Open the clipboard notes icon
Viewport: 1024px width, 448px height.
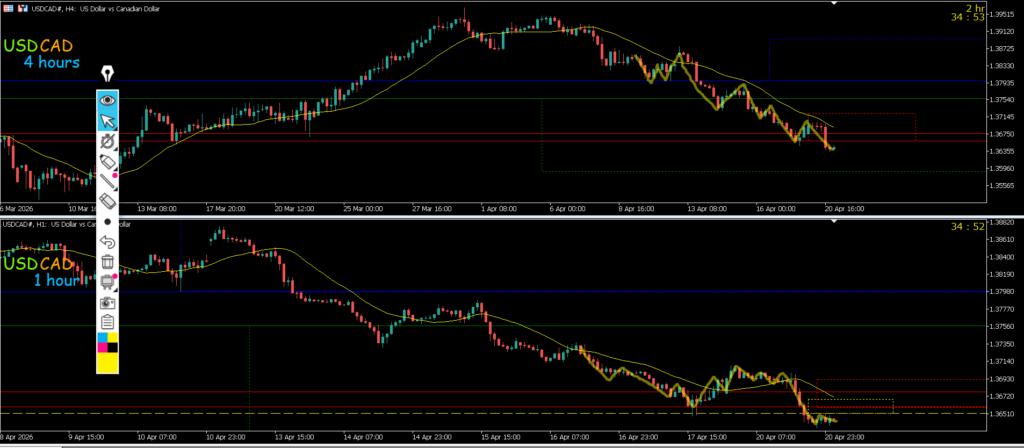click(x=107, y=322)
